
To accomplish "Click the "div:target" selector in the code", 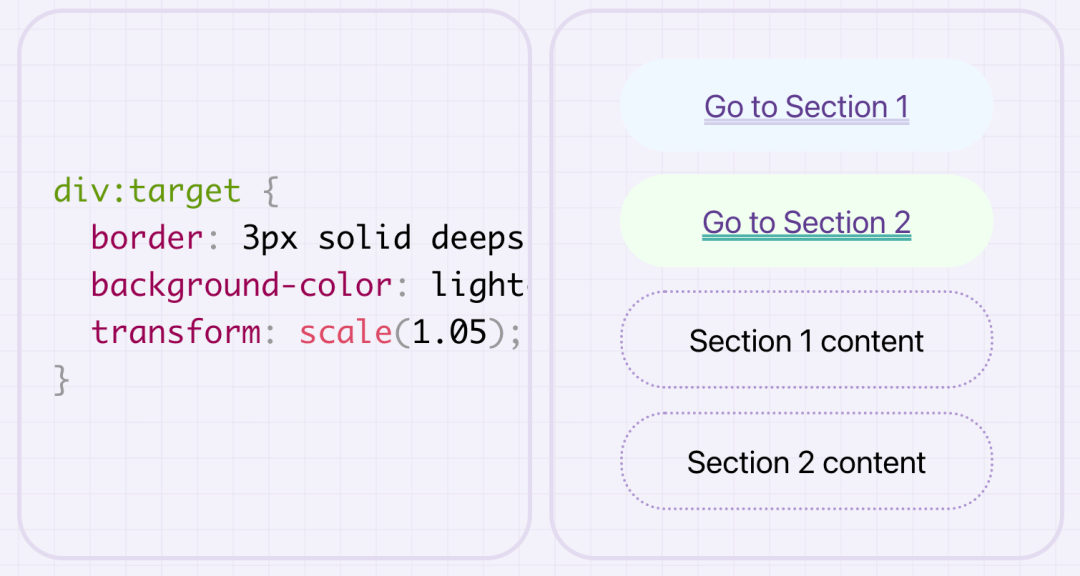I will (x=147, y=190).
